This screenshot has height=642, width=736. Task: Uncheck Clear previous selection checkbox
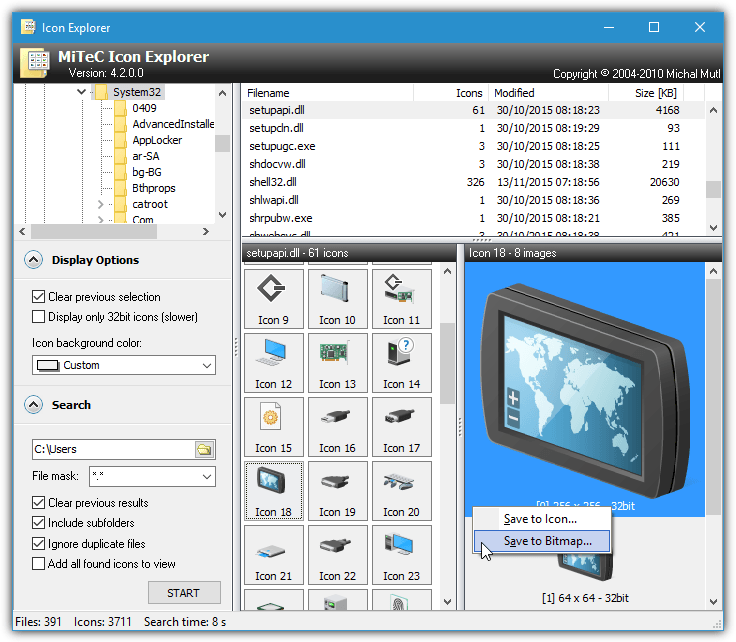point(39,297)
